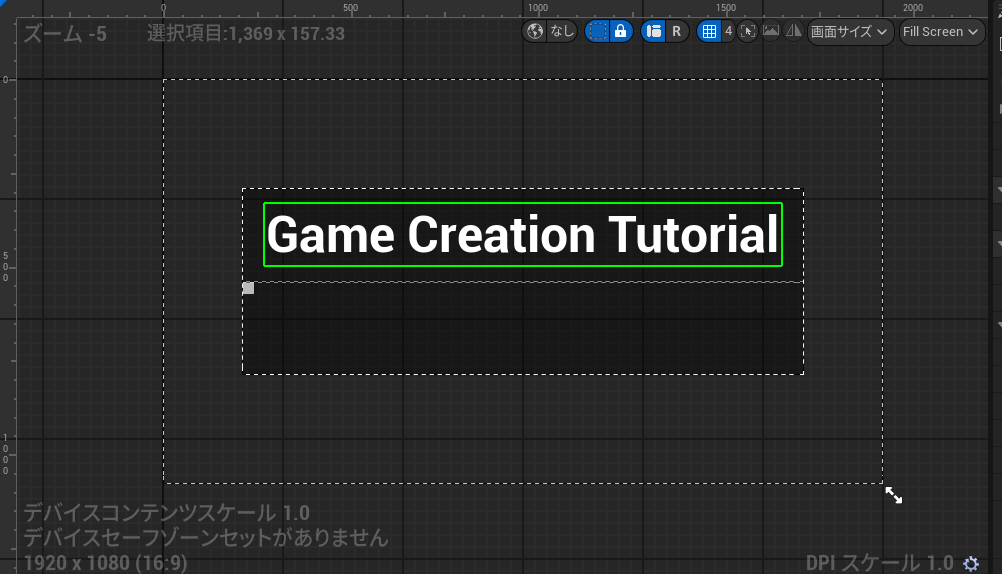Toggle widget outlines dashed-square button

(597, 31)
